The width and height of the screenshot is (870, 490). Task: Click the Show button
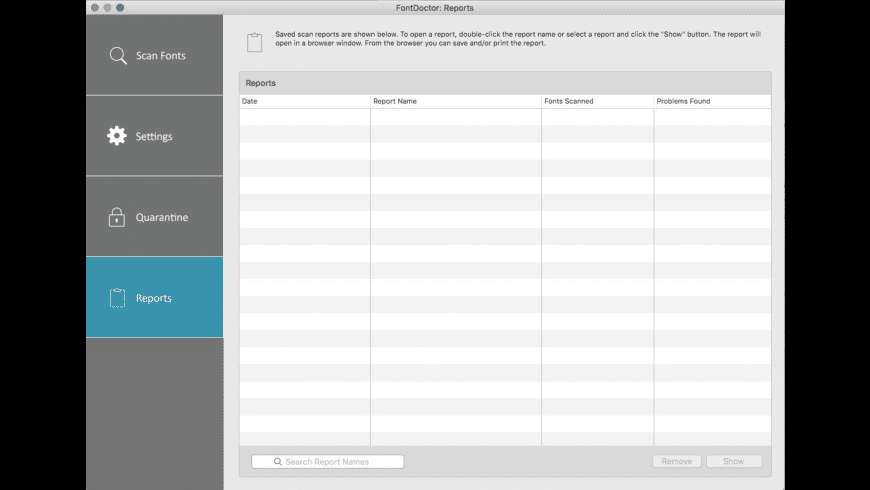pyautogui.click(x=734, y=461)
